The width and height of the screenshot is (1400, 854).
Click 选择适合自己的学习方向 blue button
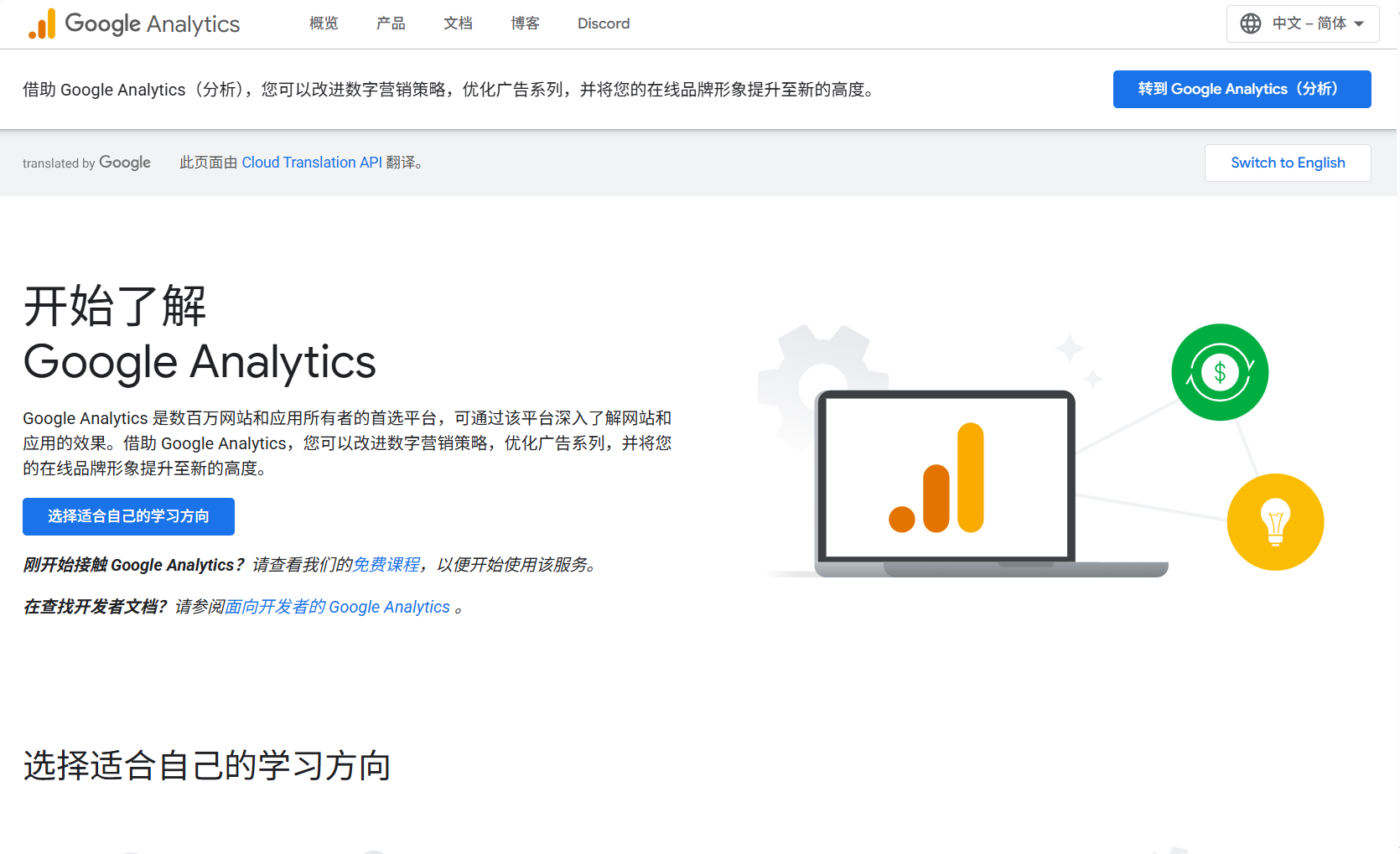(128, 516)
